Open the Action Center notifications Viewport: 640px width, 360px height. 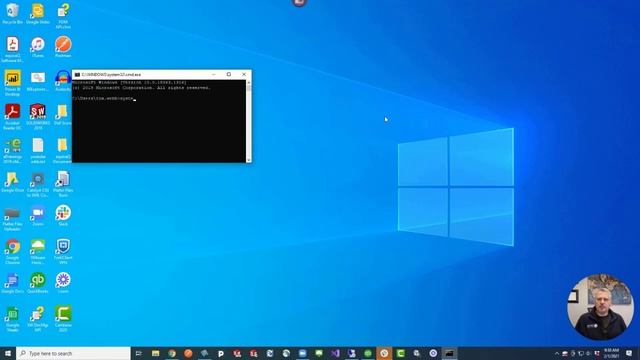[629, 353]
